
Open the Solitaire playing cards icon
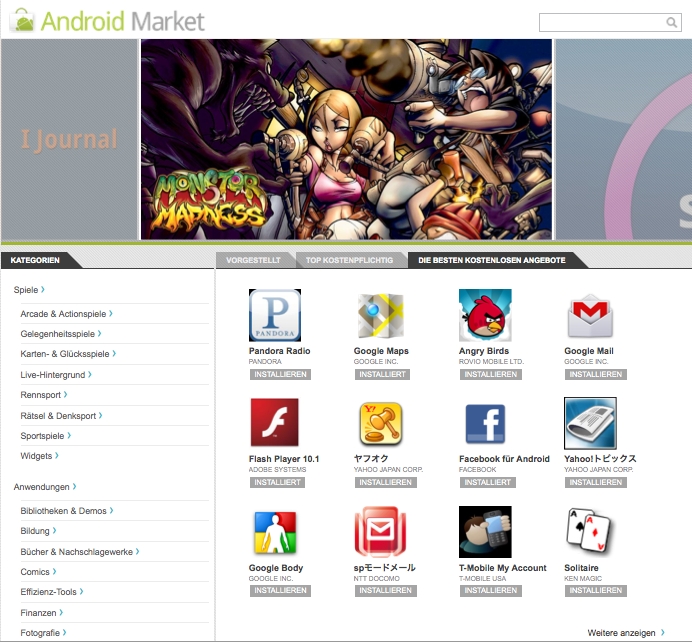tap(589, 531)
